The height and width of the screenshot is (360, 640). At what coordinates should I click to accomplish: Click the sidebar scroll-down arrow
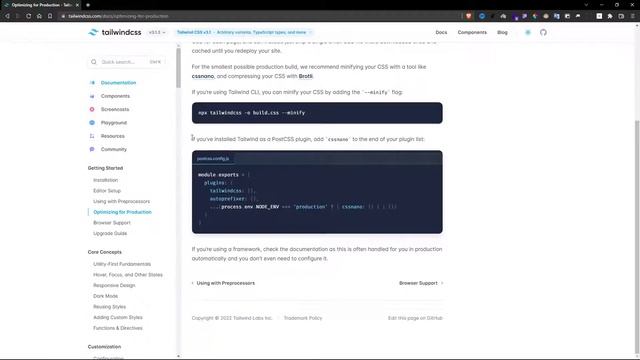(x=178, y=356)
